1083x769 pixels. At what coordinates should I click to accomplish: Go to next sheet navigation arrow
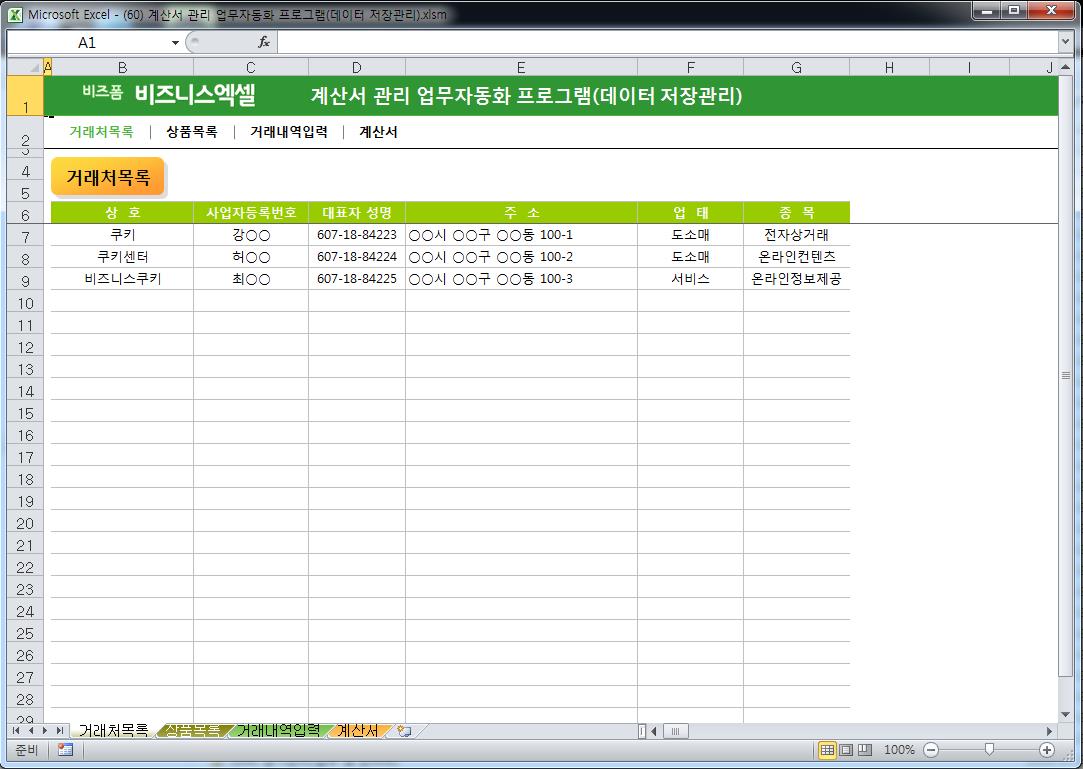click(x=45, y=730)
